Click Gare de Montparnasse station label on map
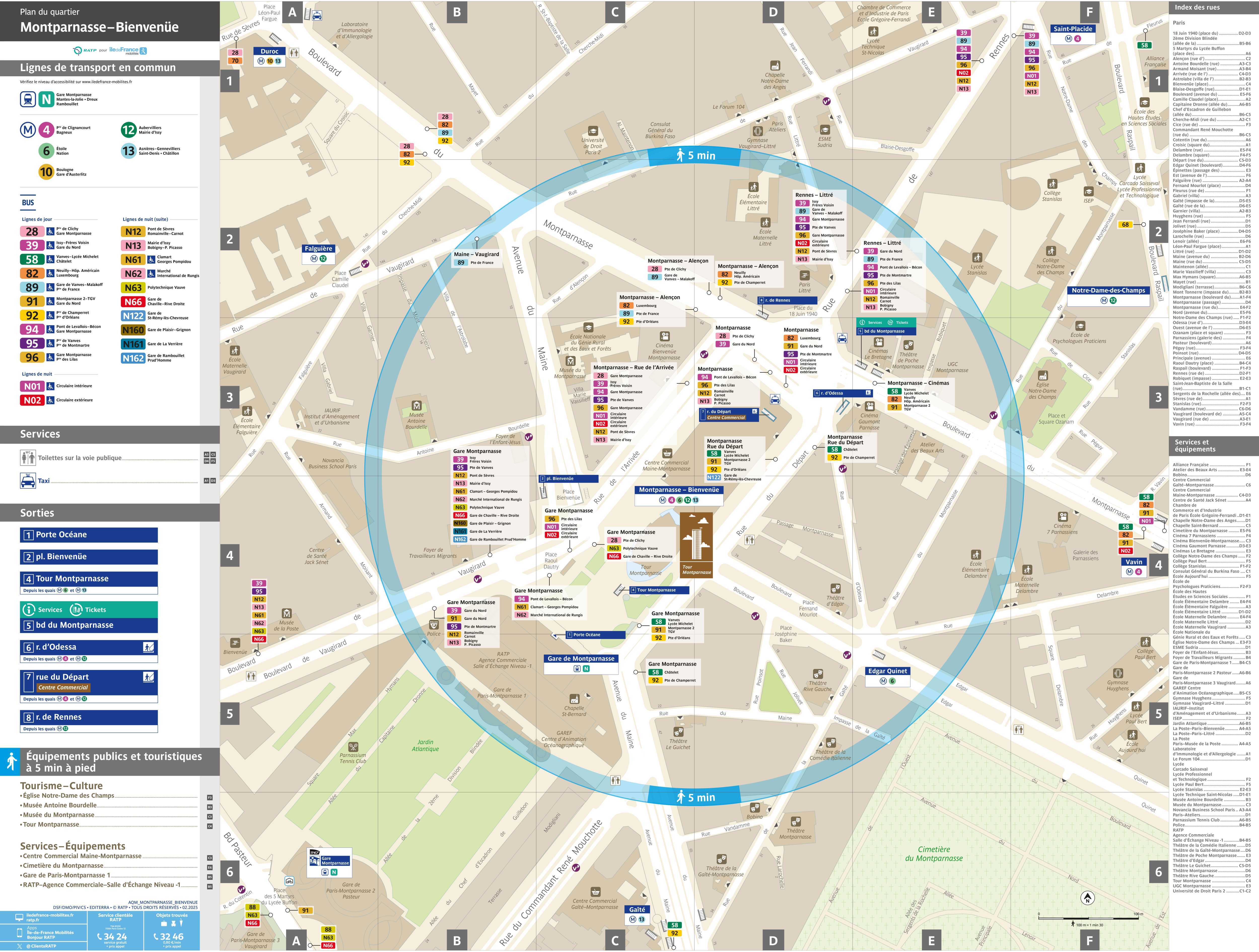 pos(581,658)
